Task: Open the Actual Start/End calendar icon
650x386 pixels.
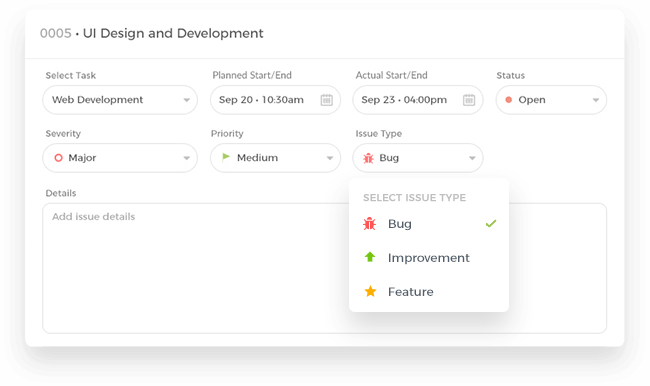Action: [469, 100]
